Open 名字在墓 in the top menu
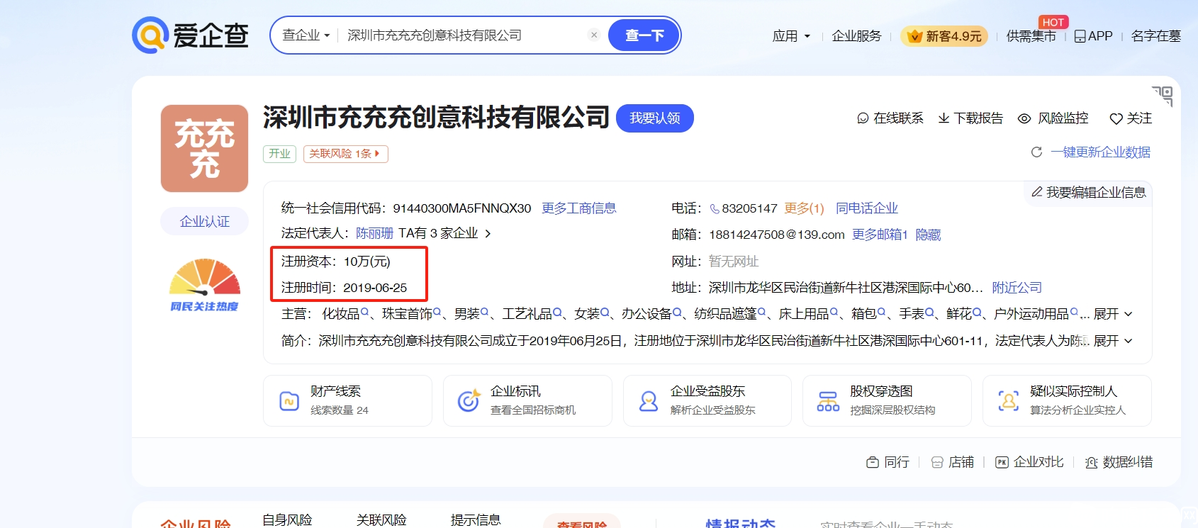This screenshot has width=1198, height=528. point(1156,36)
